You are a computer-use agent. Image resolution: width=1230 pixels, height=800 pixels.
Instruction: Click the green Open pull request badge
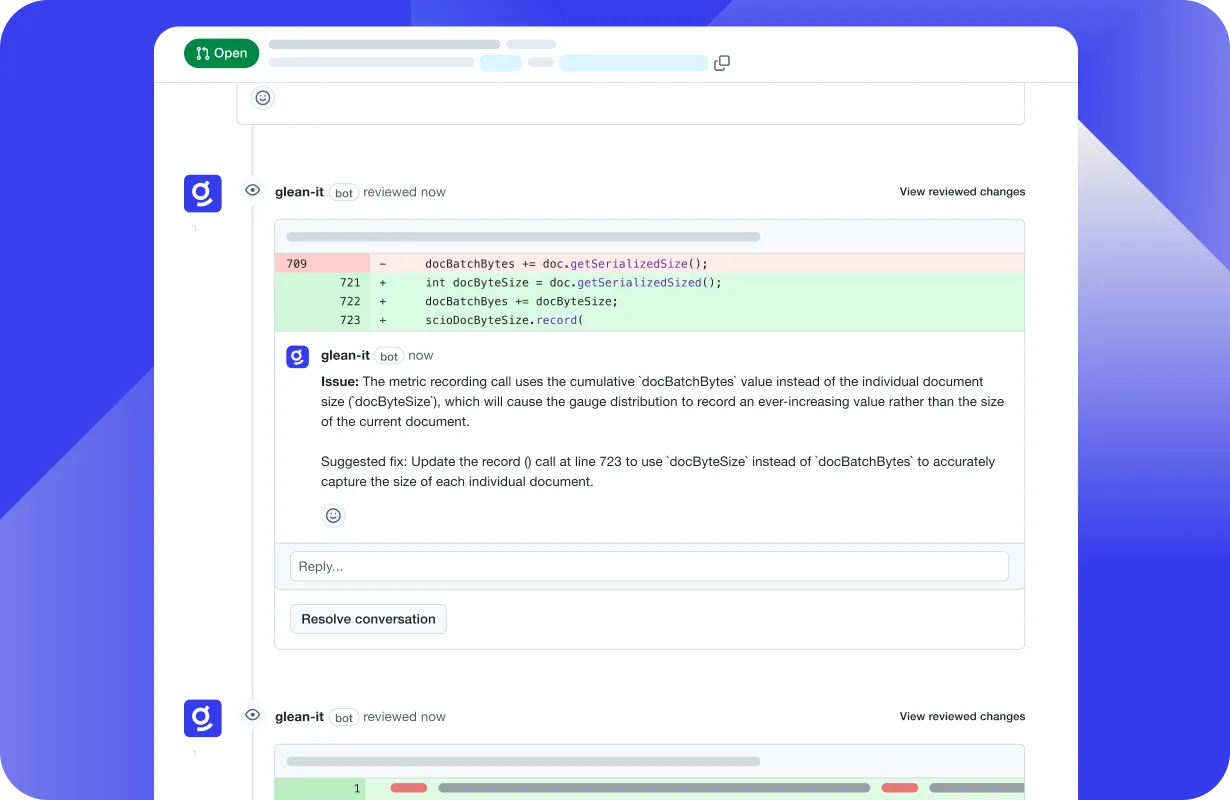click(x=222, y=53)
